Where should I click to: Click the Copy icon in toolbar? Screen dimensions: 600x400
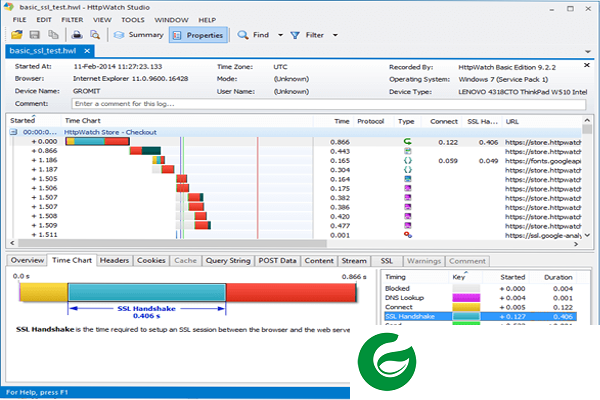click(x=53, y=35)
